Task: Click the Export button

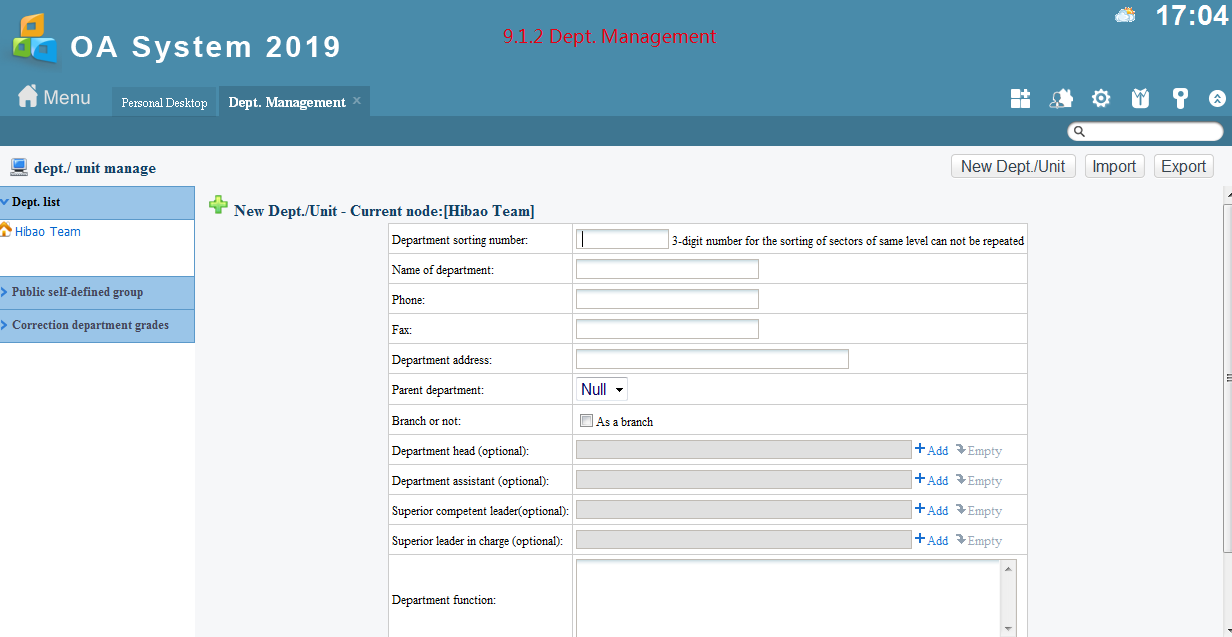Action: (1184, 166)
